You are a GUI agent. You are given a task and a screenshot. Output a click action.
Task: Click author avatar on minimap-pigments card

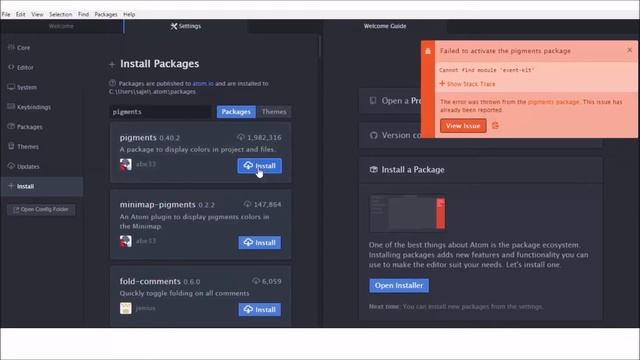126,241
